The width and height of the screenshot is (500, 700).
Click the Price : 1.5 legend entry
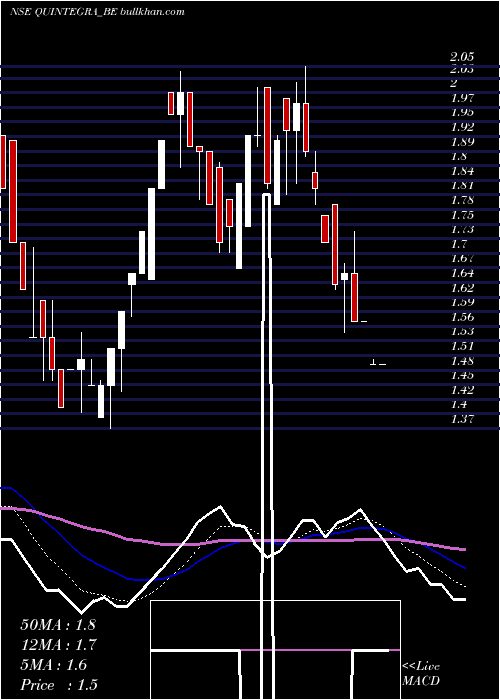coord(59,685)
